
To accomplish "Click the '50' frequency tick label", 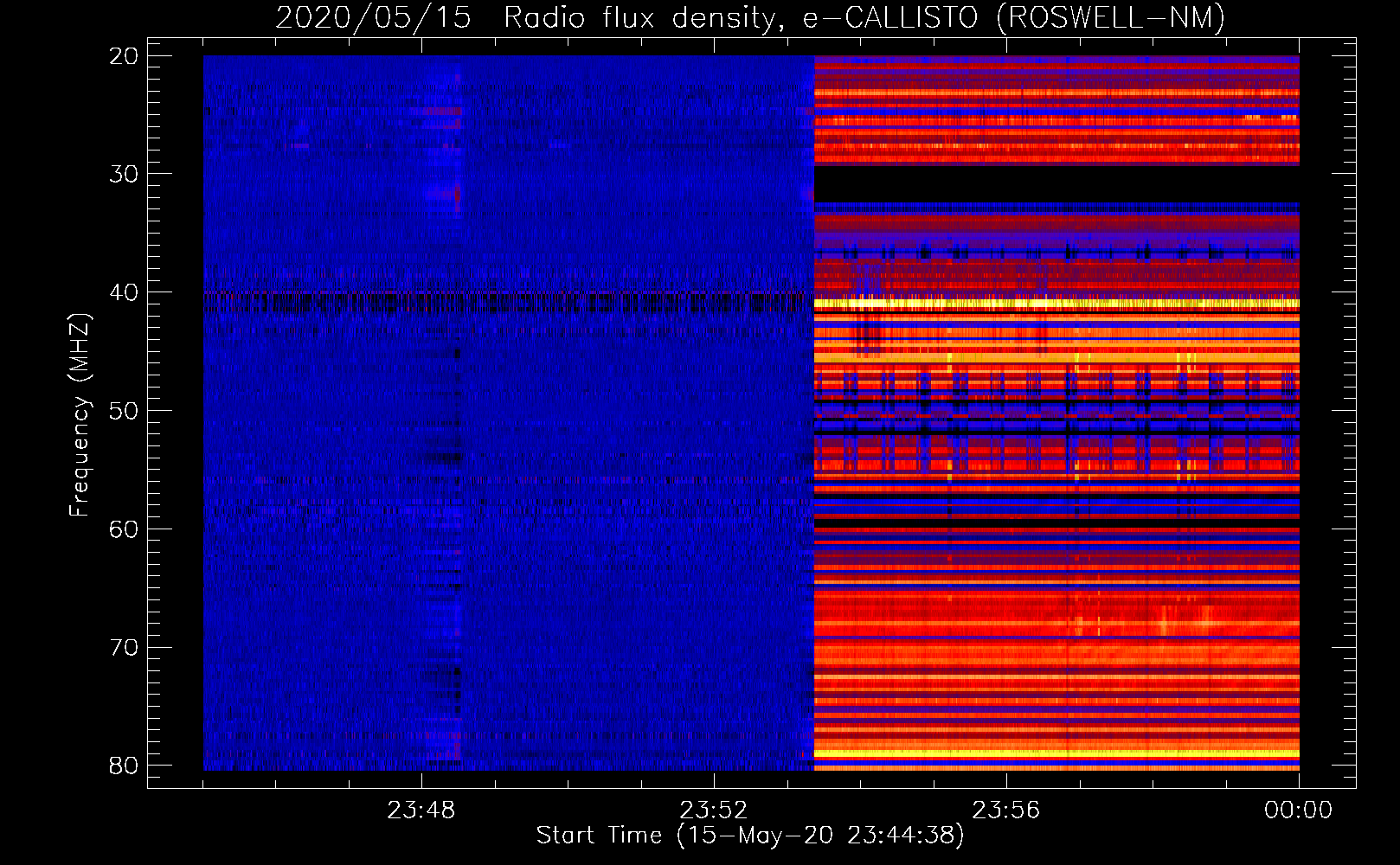I will coord(124,411).
